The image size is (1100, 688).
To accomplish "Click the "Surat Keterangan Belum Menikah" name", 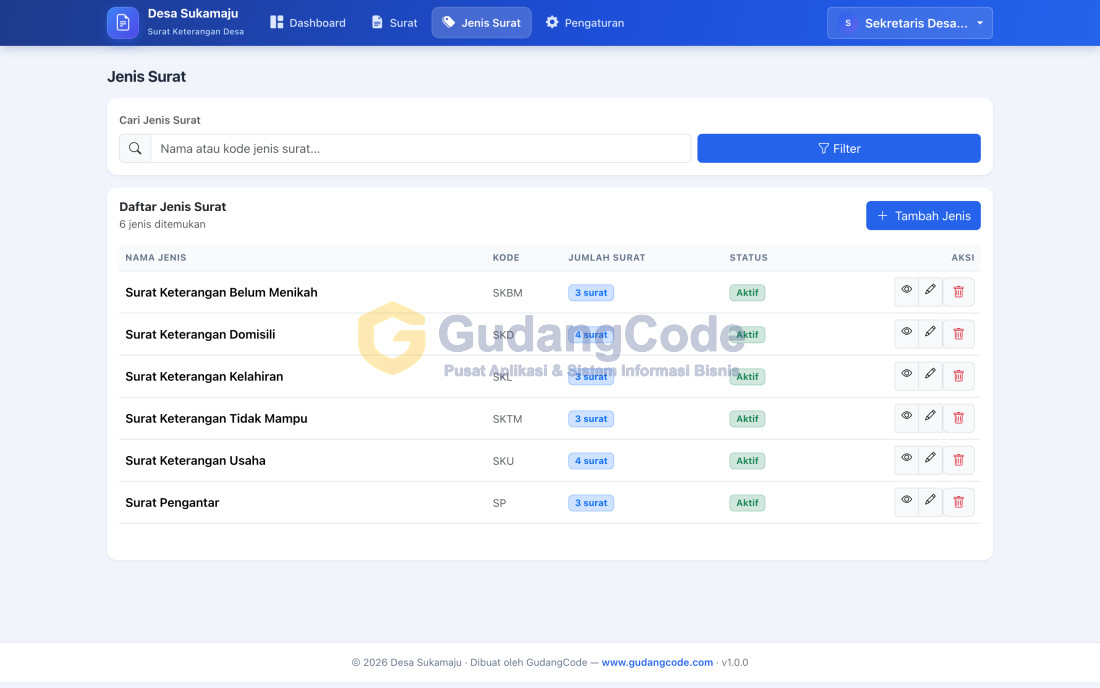I will (221, 292).
